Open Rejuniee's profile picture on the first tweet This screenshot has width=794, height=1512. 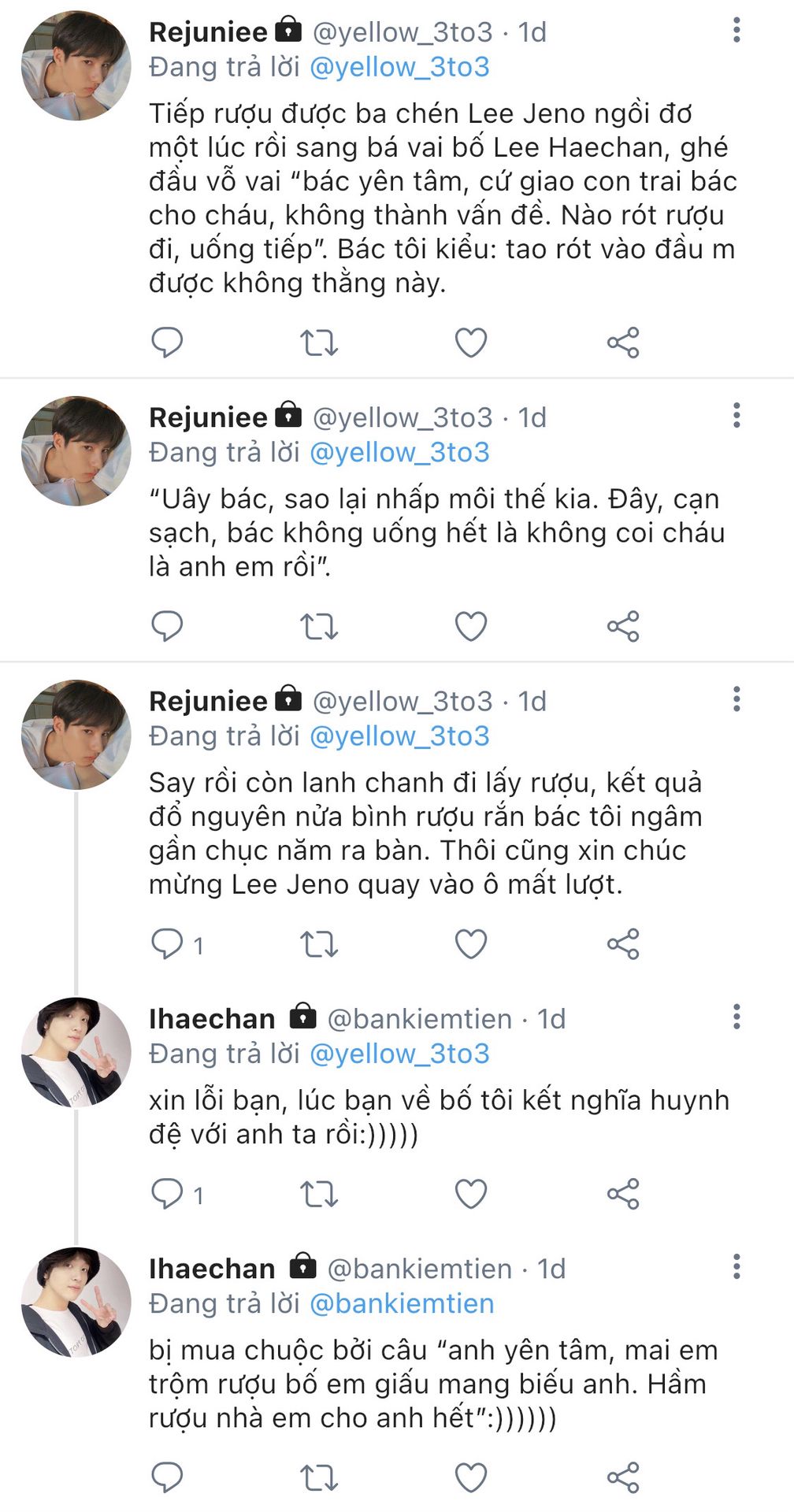[x=76, y=65]
